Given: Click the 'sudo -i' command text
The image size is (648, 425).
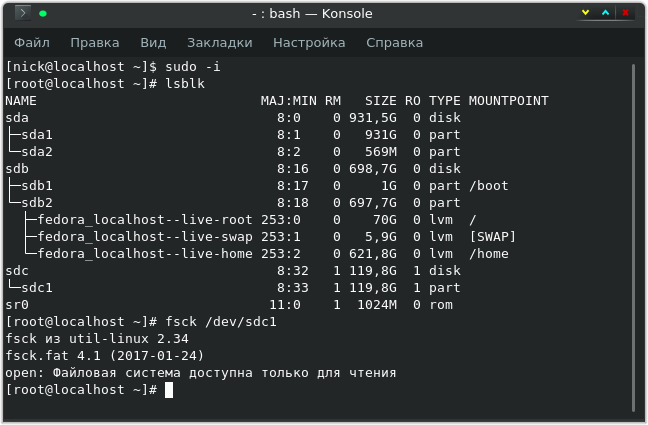Looking at the screenshot, I should click(x=193, y=67).
